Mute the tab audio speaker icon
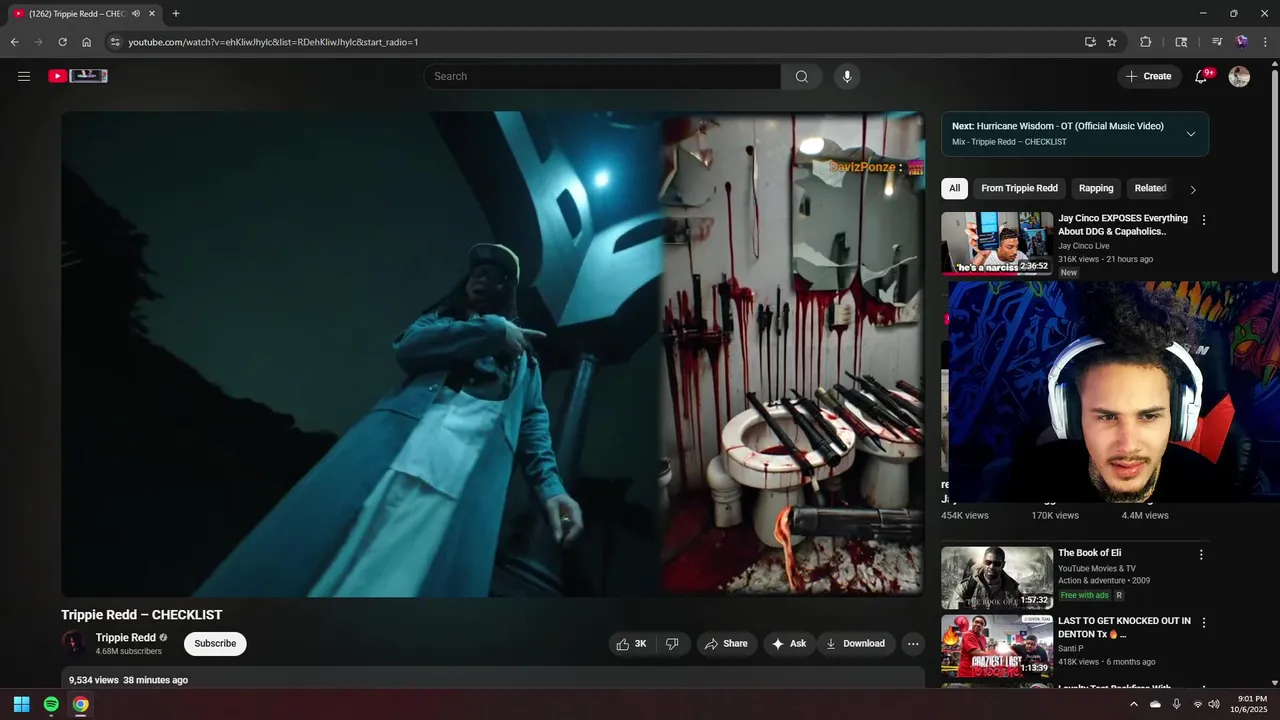The height and width of the screenshot is (720, 1280). 136,14
